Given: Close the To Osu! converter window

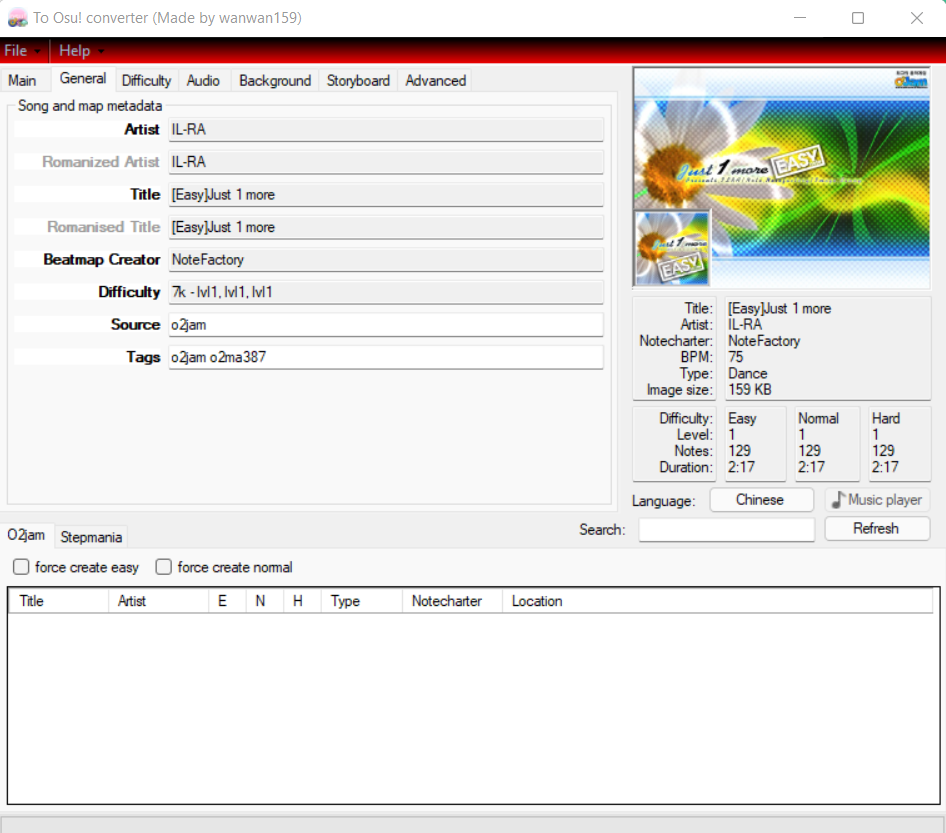Looking at the screenshot, I should 916,18.
